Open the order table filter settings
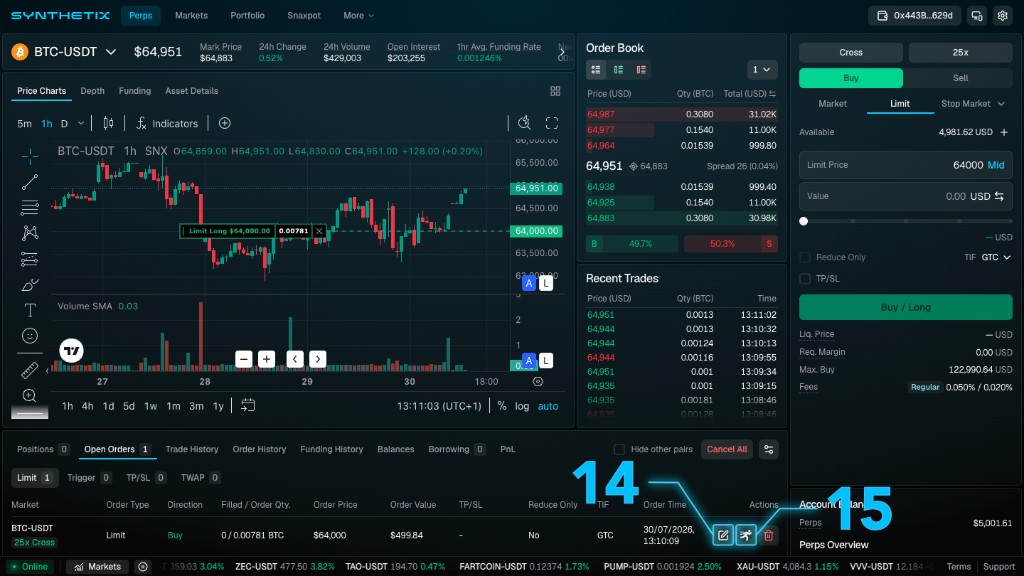The height and width of the screenshot is (576, 1024). (x=769, y=449)
